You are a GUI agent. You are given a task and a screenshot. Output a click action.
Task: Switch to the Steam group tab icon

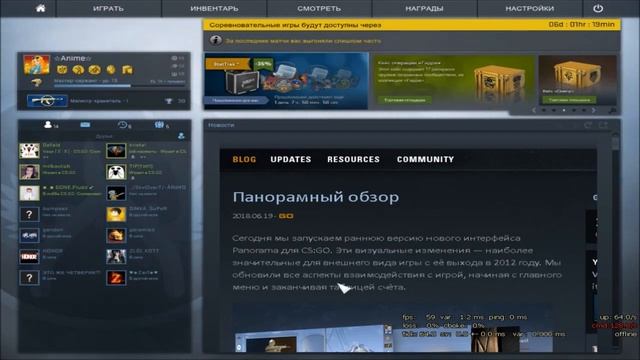159,124
